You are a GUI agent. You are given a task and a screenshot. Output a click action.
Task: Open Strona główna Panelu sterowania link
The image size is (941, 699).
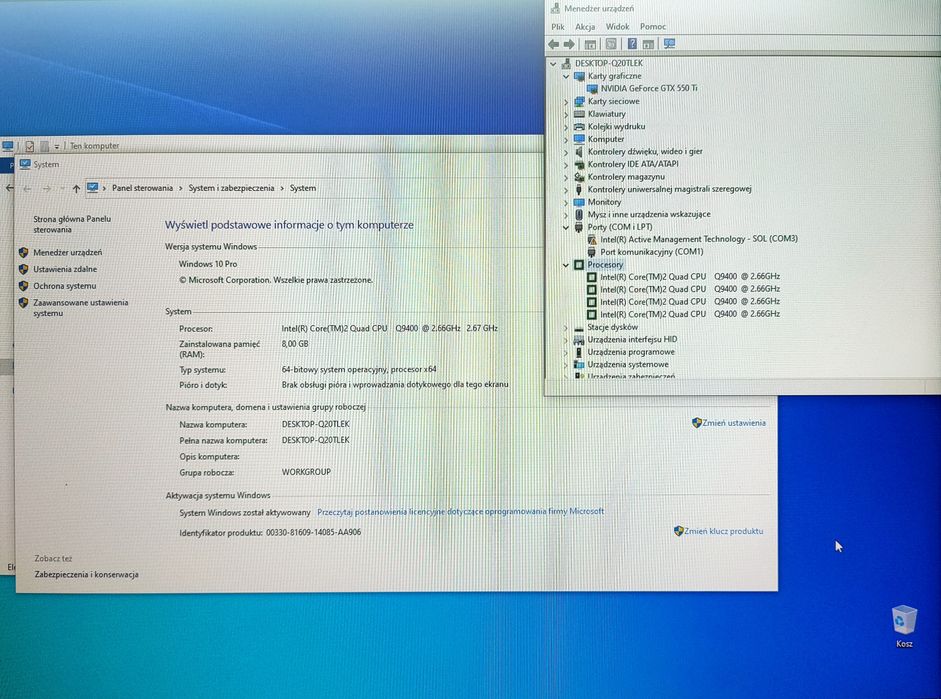72,224
